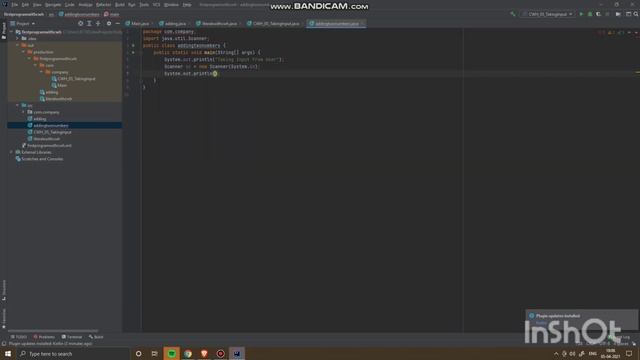Click the gutter run arrow next to the class declaration
The height and width of the screenshot is (360, 640).
(133, 46)
